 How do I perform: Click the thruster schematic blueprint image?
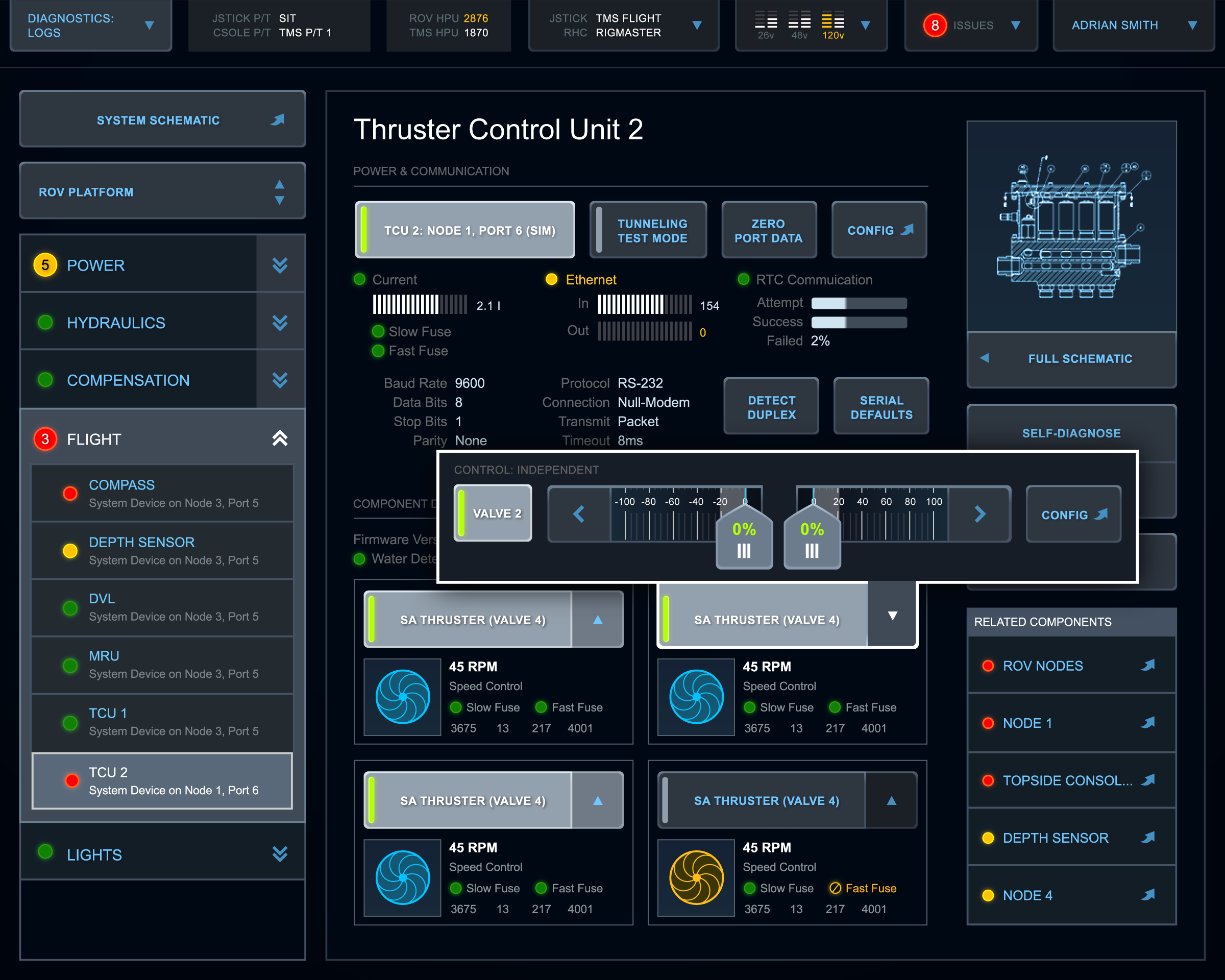coord(1071,226)
